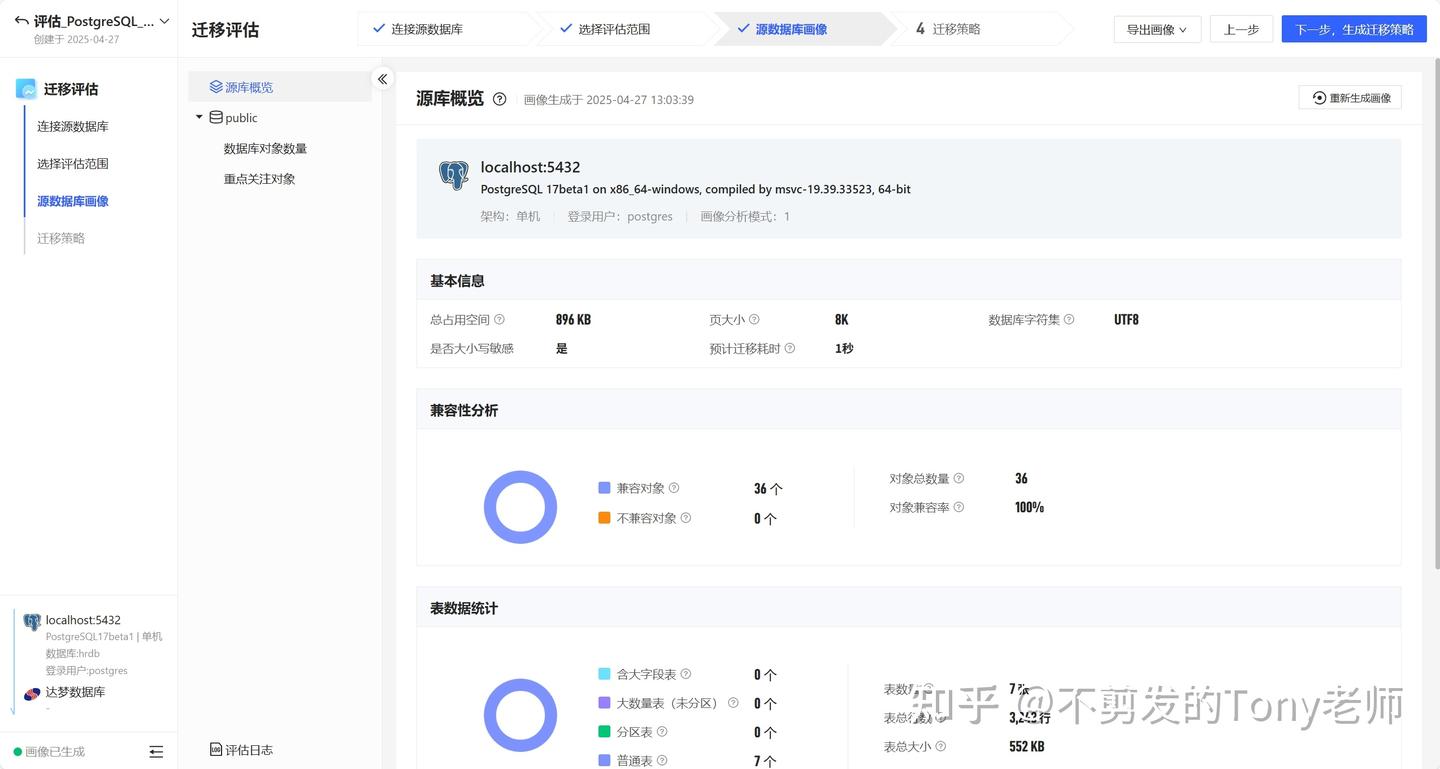Open the 导出画像 dropdown

(1156, 29)
